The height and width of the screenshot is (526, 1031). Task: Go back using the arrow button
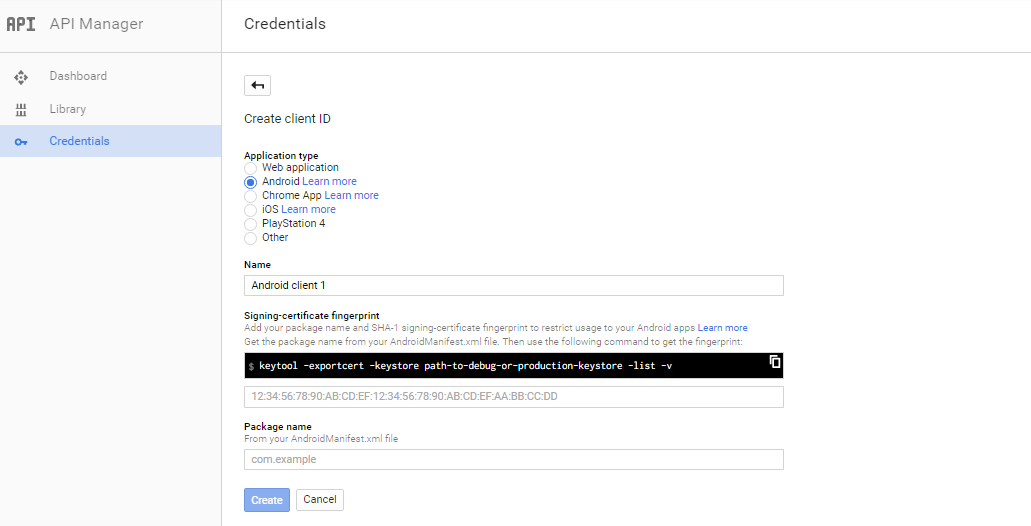[257, 85]
